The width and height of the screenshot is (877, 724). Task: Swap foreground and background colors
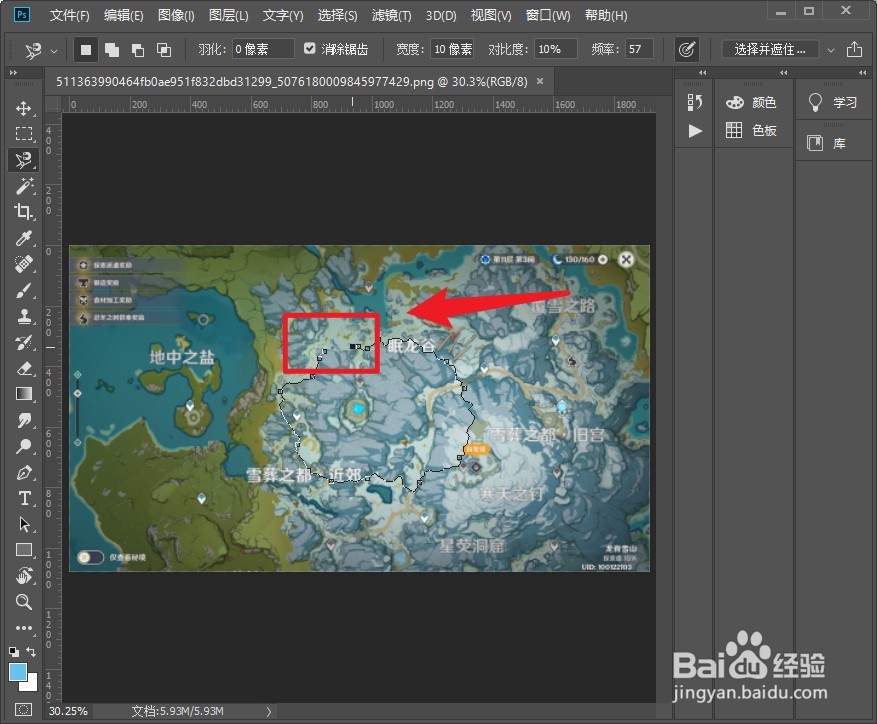31,651
